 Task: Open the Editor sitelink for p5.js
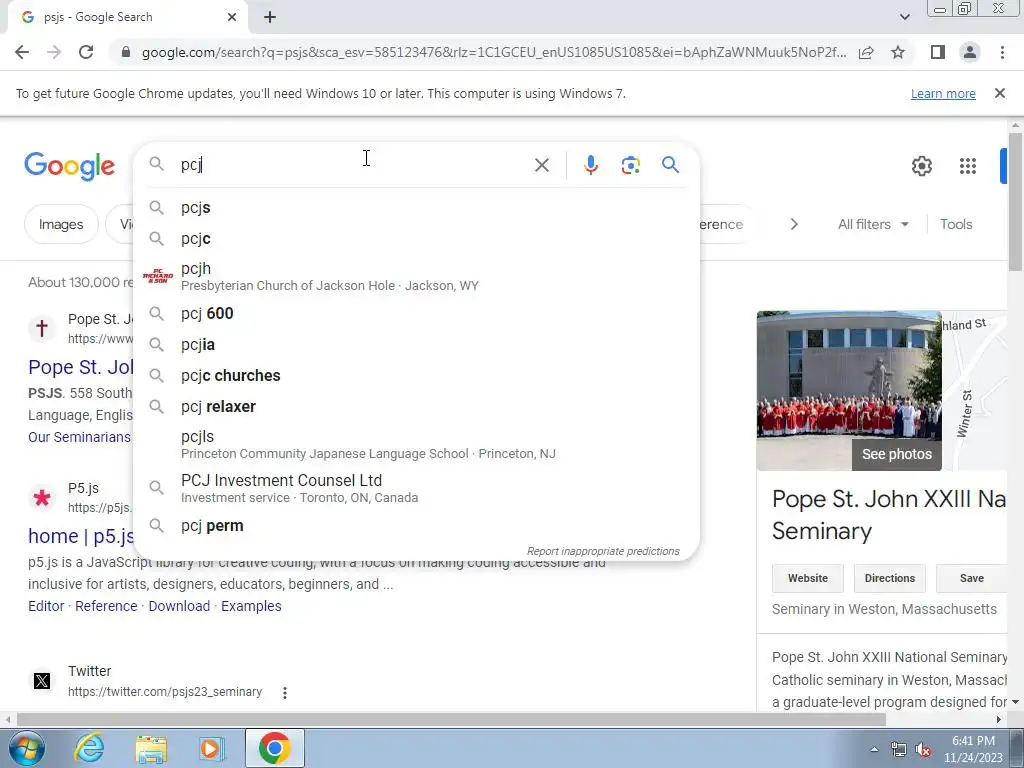click(x=46, y=606)
